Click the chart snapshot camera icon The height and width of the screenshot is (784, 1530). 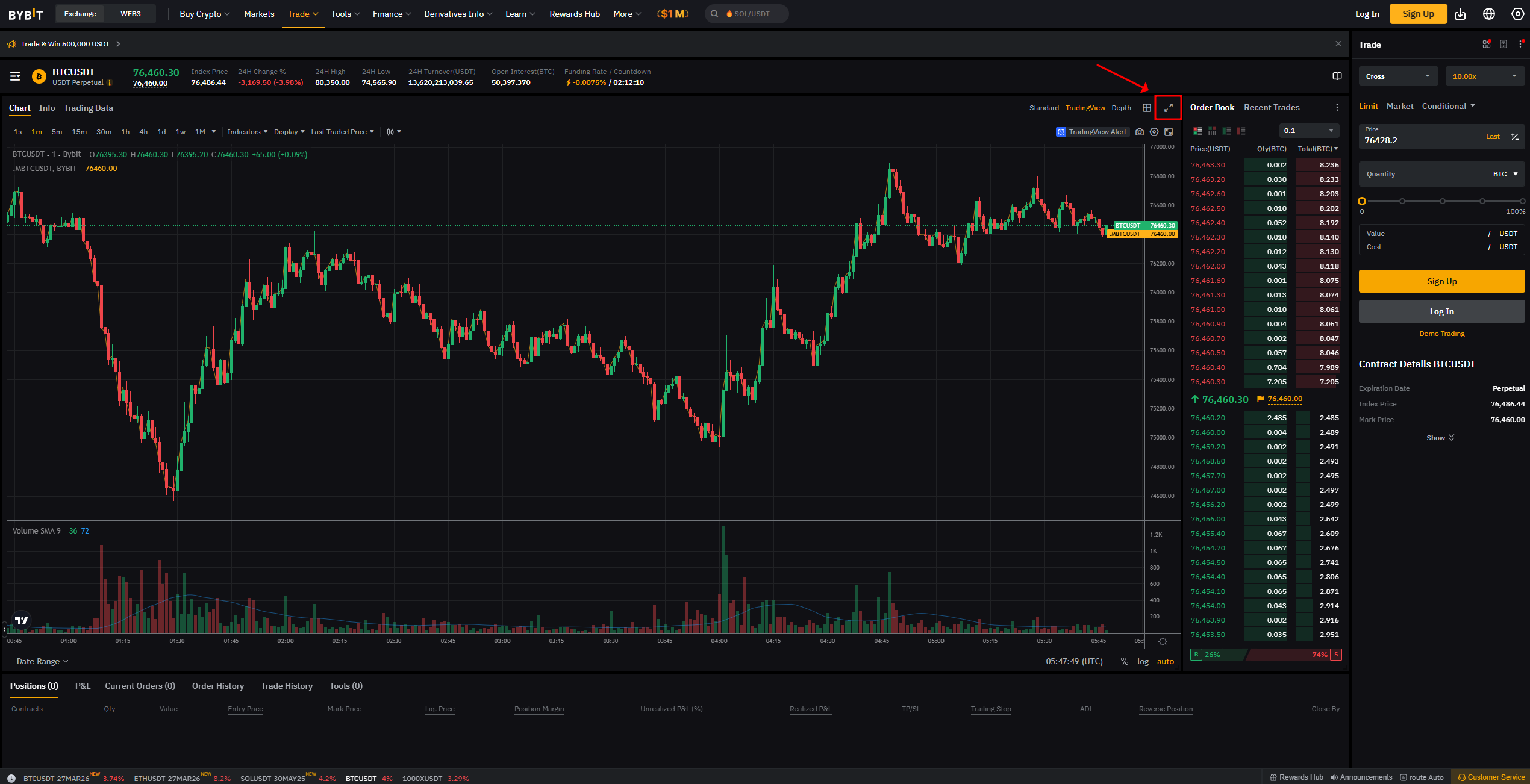coord(1139,132)
